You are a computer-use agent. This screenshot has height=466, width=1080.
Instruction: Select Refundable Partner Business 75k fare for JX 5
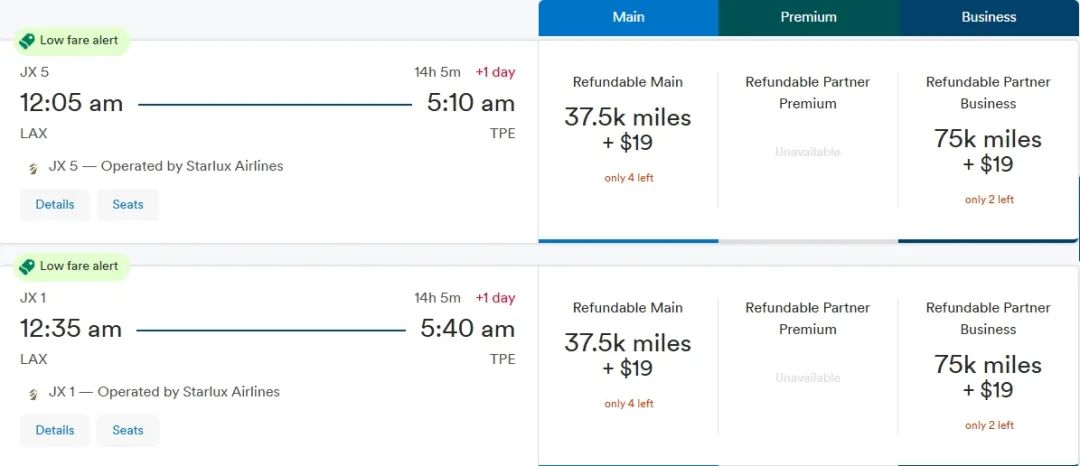pos(988,150)
